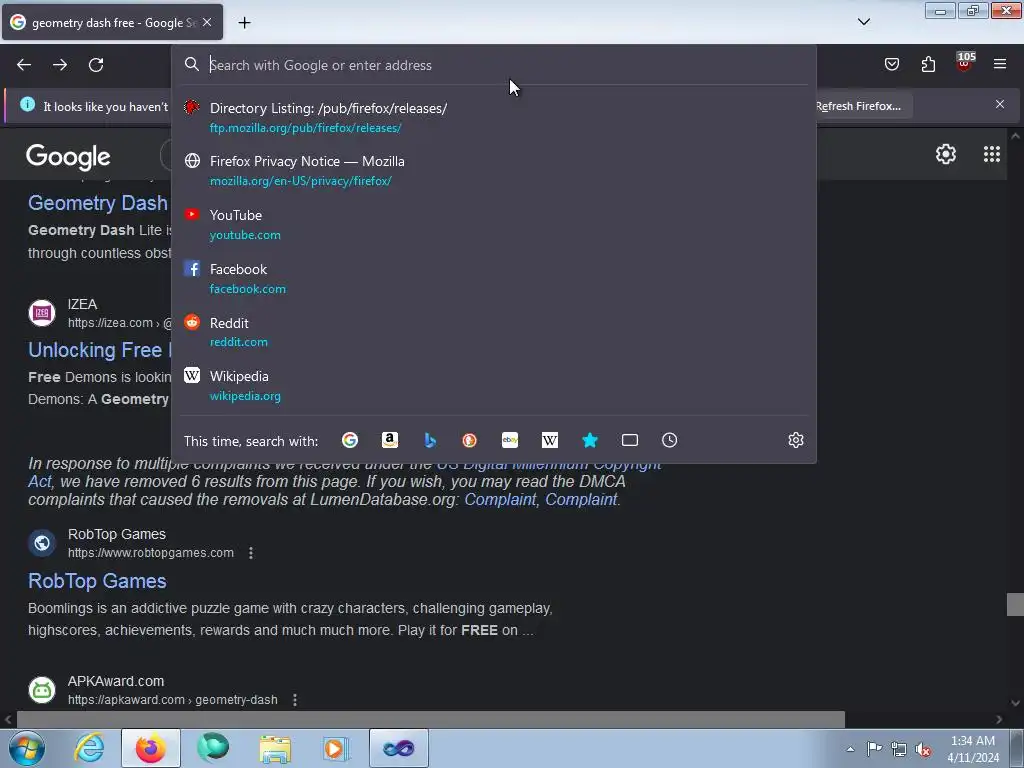Open the second Complaint link

581,500
